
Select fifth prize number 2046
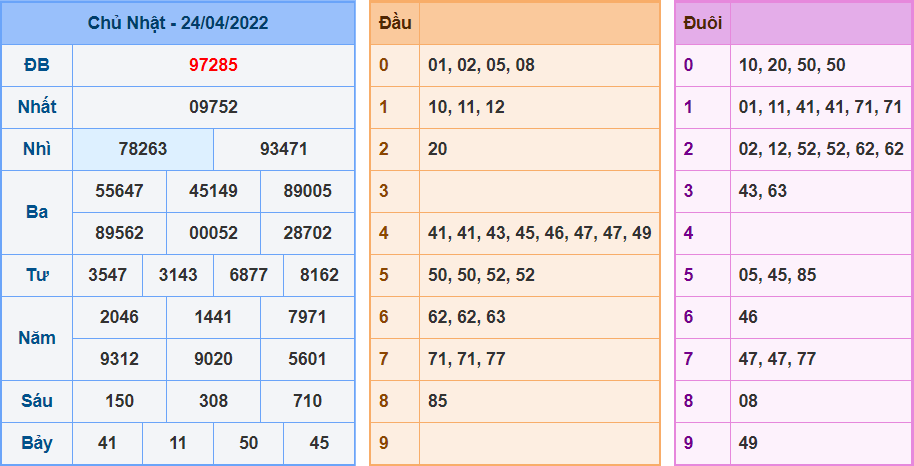pyautogui.click(x=119, y=317)
